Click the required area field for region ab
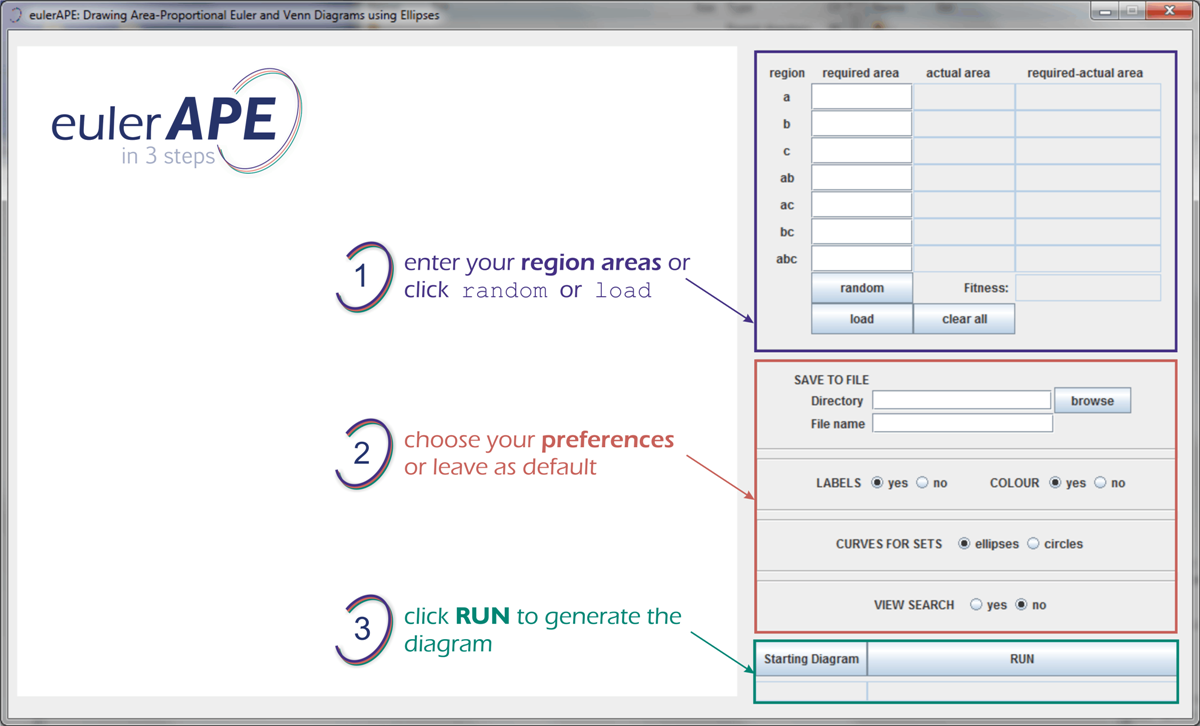 (862, 178)
